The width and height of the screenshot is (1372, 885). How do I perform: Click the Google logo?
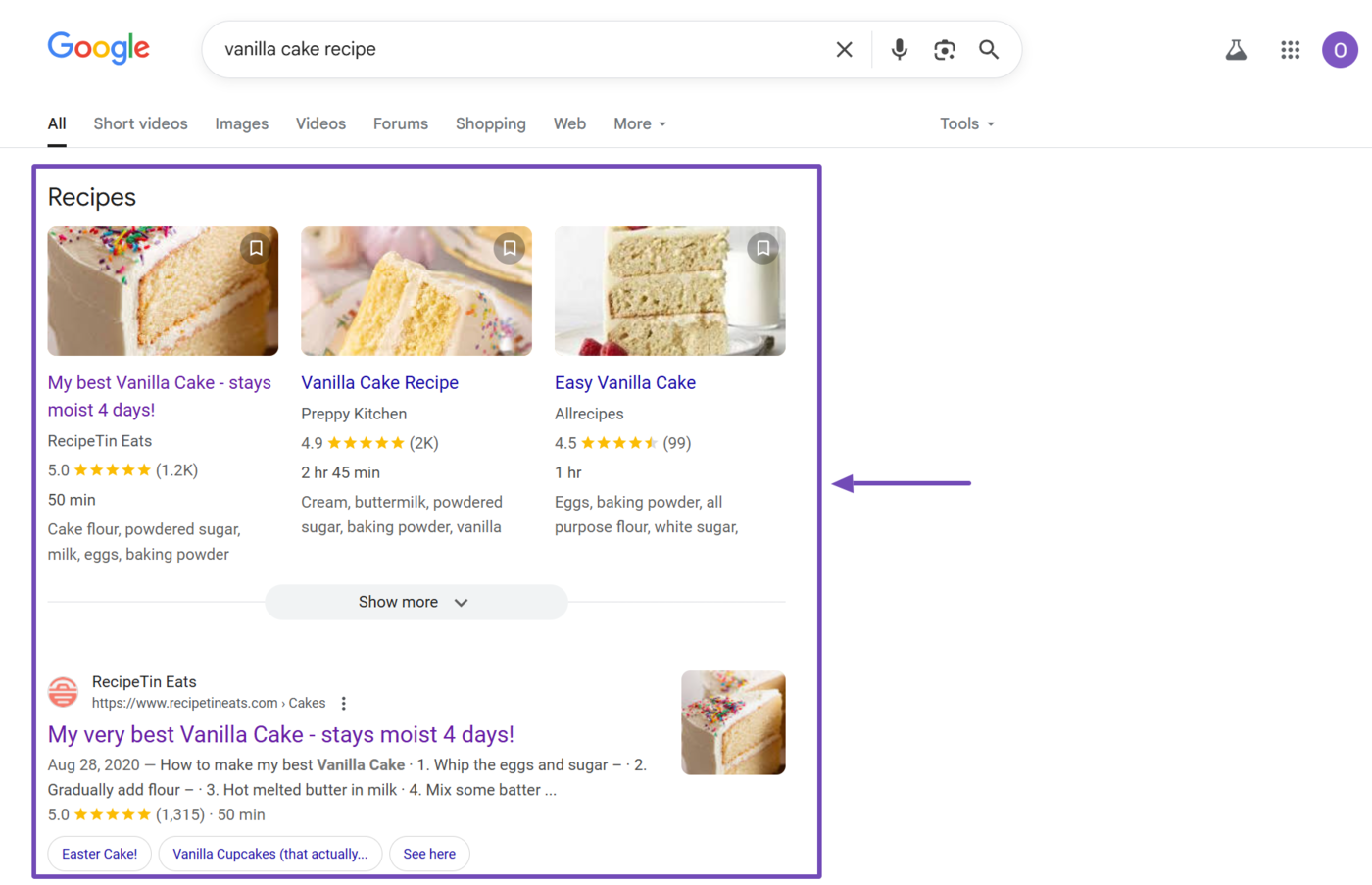click(x=98, y=47)
